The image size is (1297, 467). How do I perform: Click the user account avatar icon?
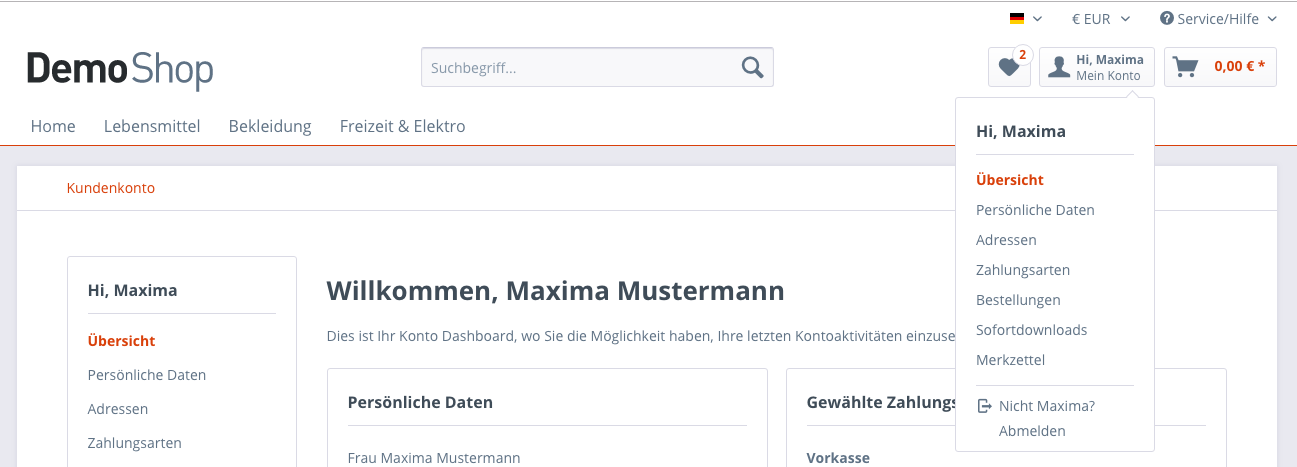coord(1059,67)
